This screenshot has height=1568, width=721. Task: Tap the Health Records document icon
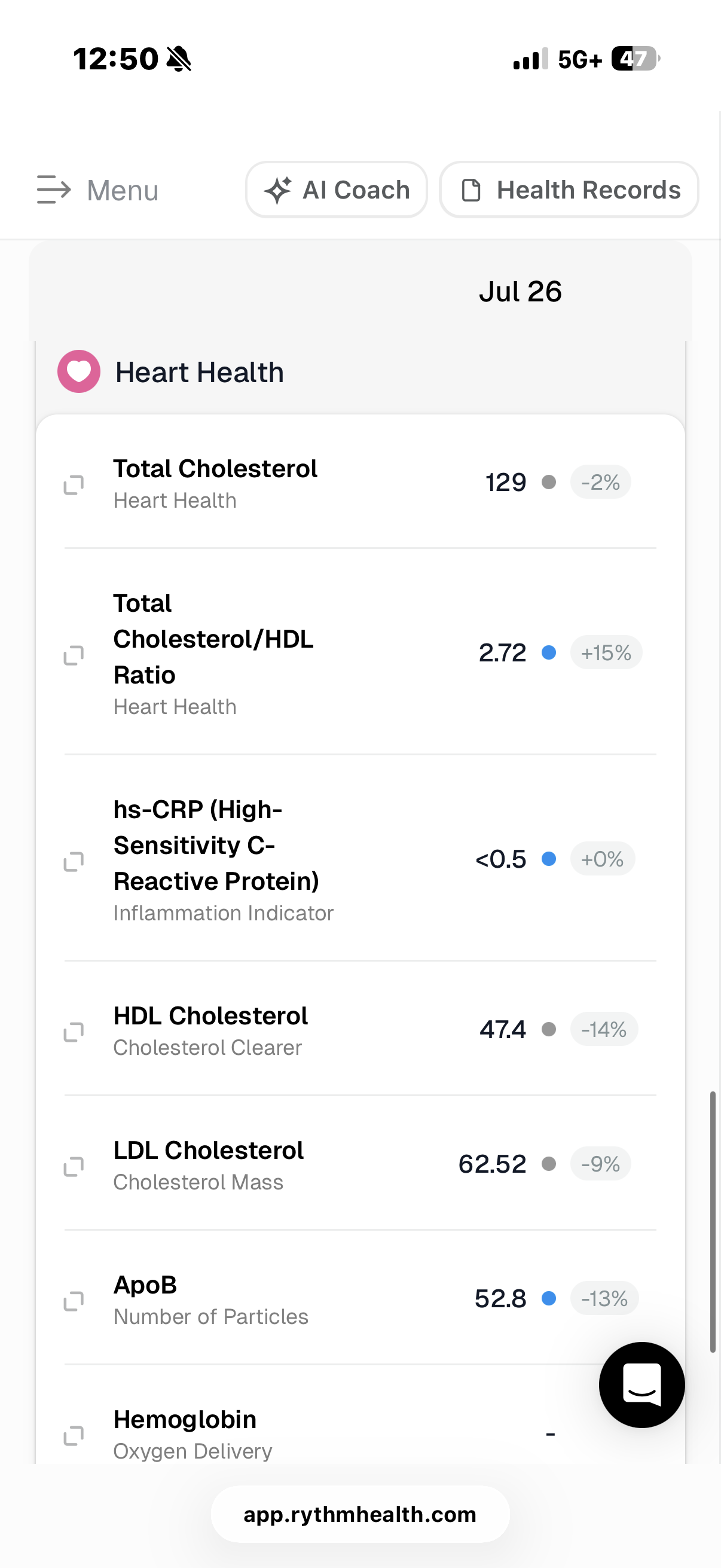click(x=471, y=190)
